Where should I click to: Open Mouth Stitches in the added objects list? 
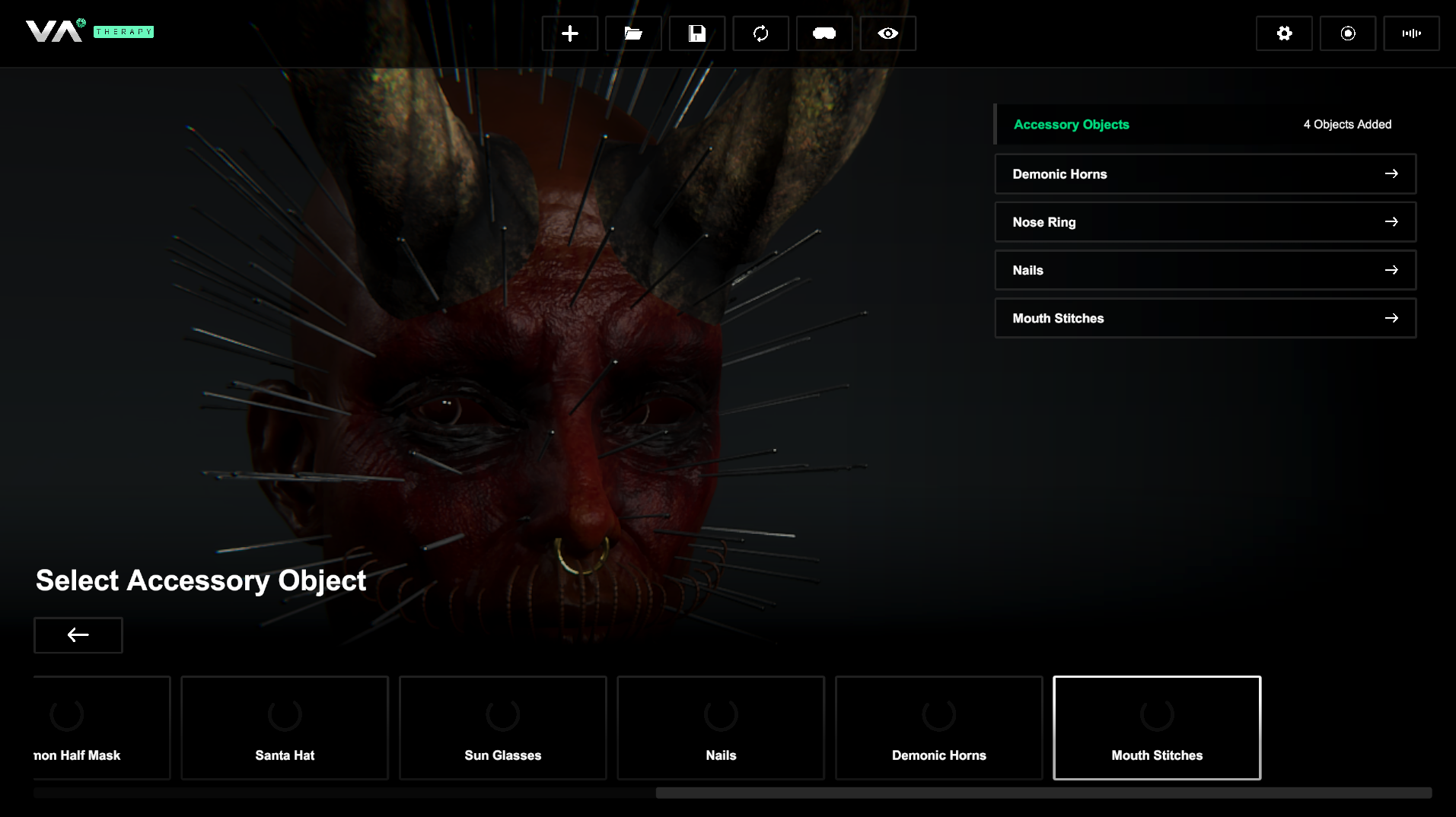(1205, 319)
